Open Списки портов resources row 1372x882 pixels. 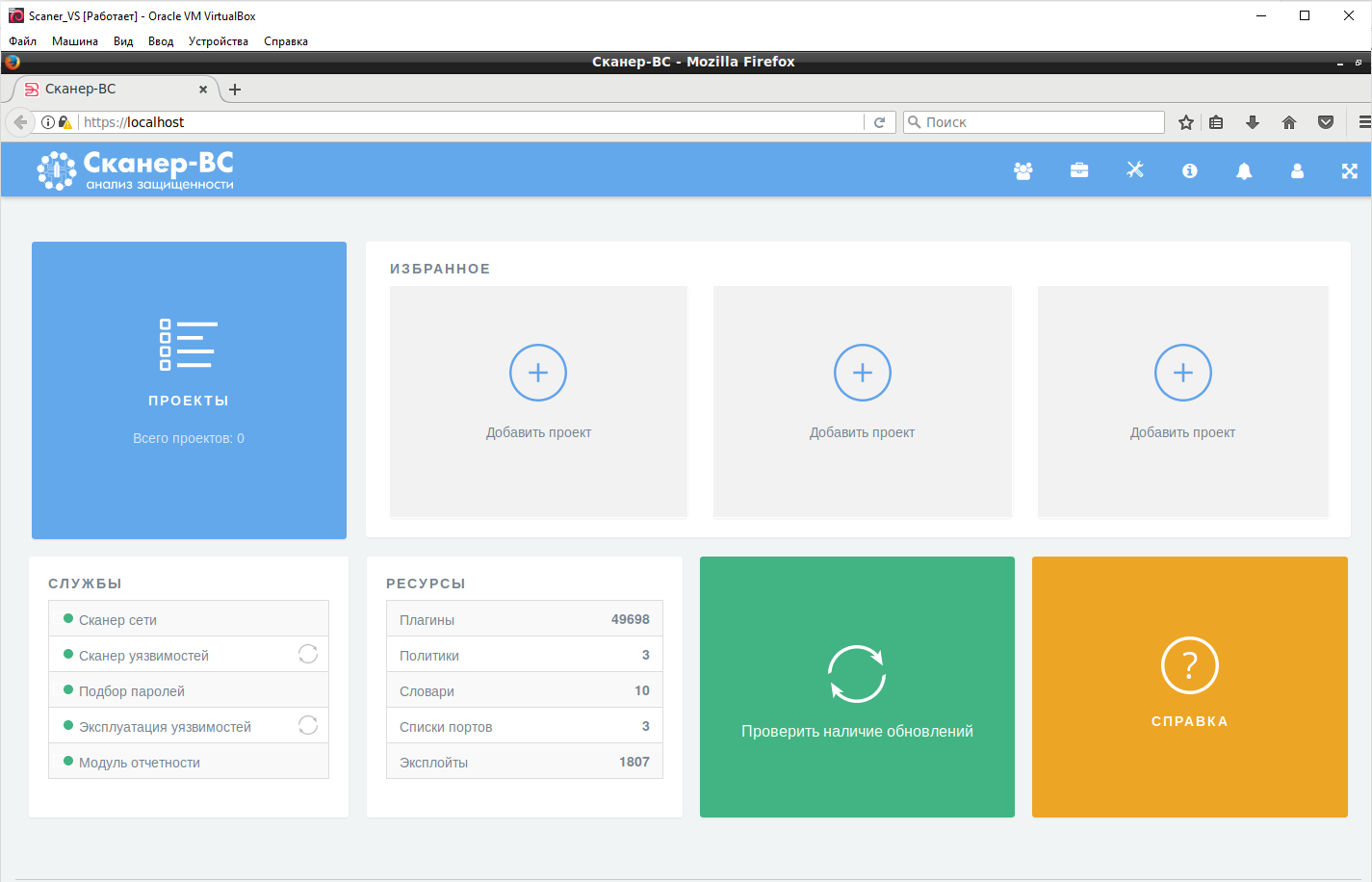pyautogui.click(x=525, y=726)
